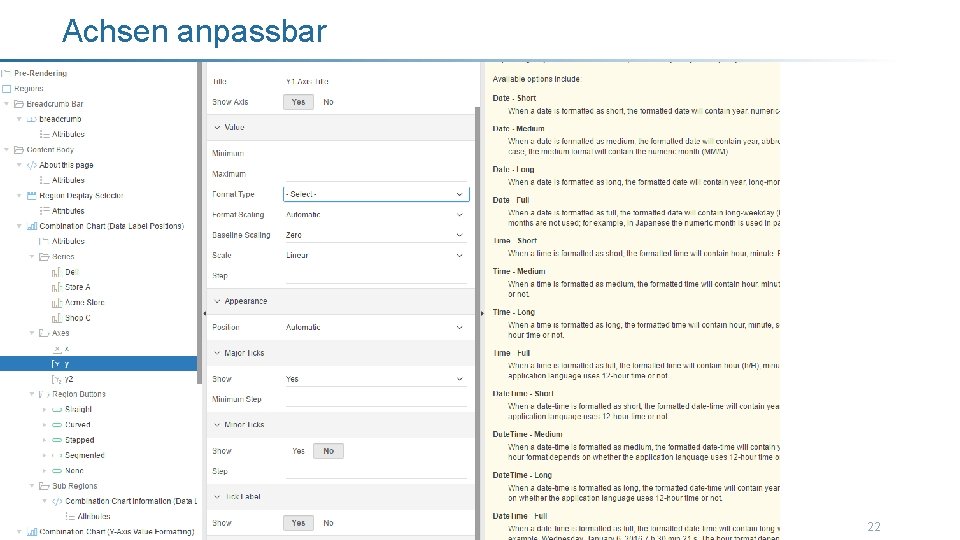Click the left splitter collapse arrow
This screenshot has height=540, width=960.
pyautogui.click(x=204, y=313)
